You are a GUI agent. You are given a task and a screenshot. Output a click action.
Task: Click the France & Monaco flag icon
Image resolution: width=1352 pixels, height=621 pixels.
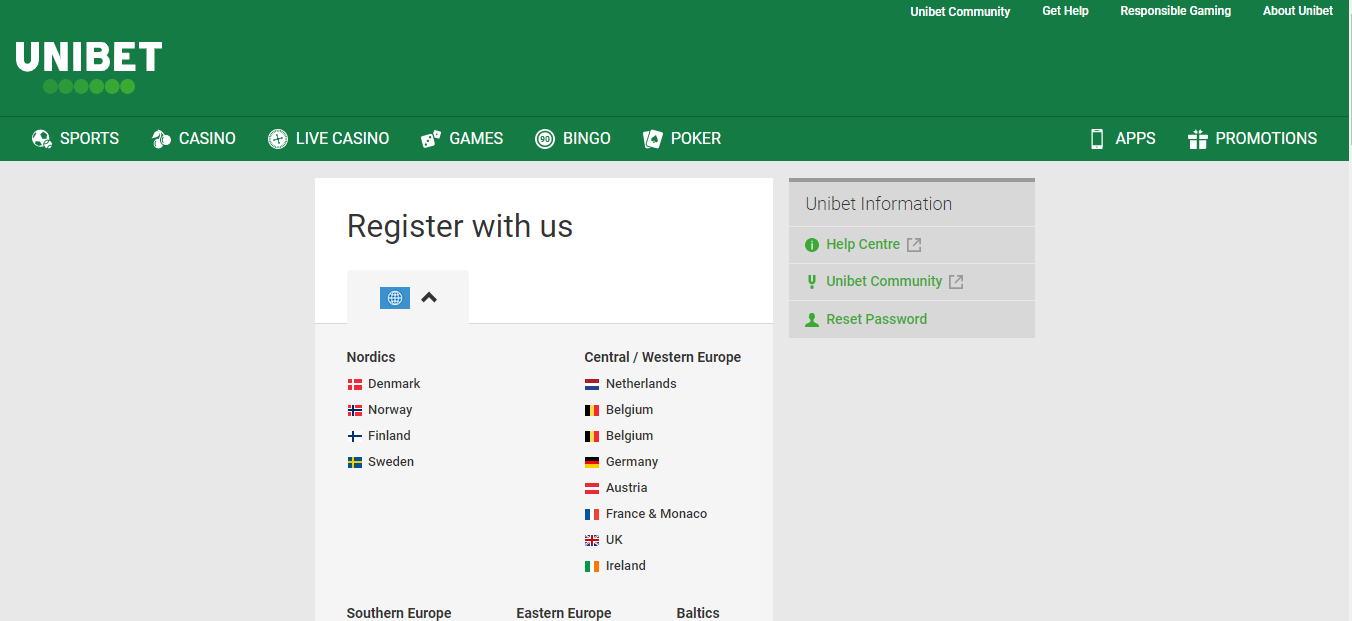(x=592, y=514)
